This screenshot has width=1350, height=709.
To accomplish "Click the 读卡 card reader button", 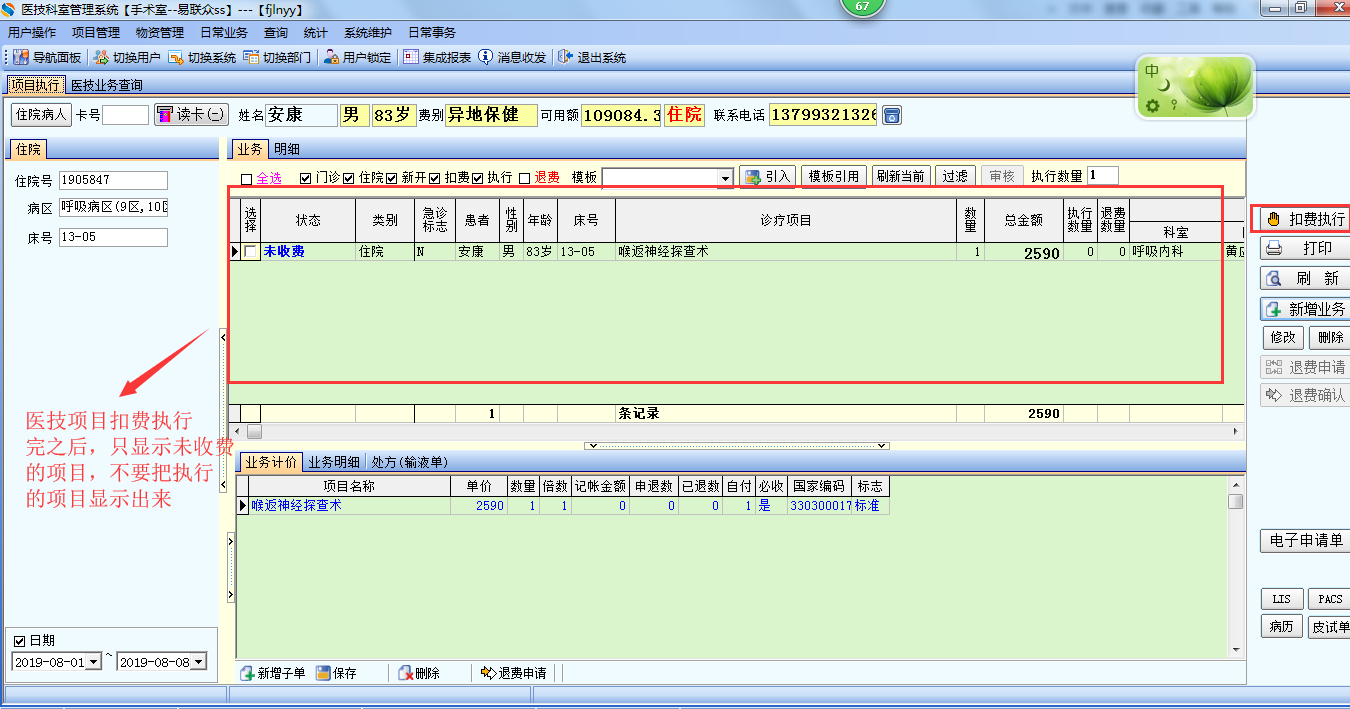I will pos(191,115).
